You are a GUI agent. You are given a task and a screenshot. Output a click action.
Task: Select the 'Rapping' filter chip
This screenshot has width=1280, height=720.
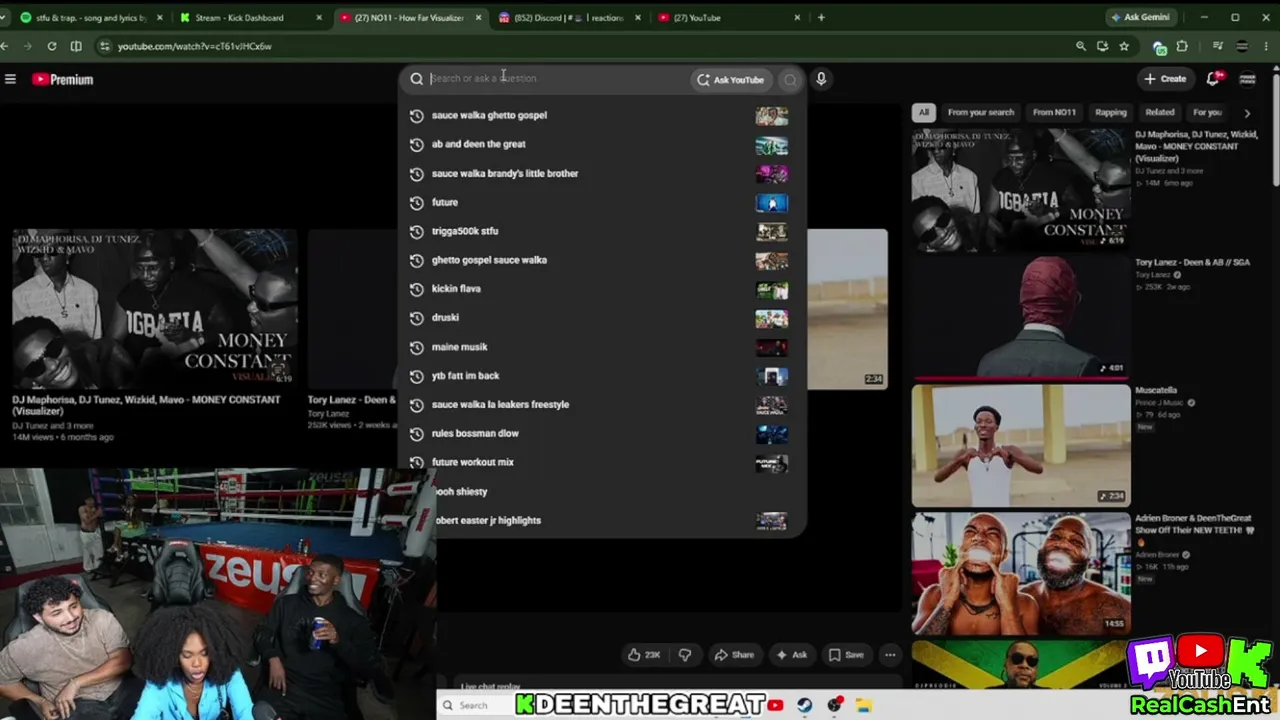tap(1111, 113)
